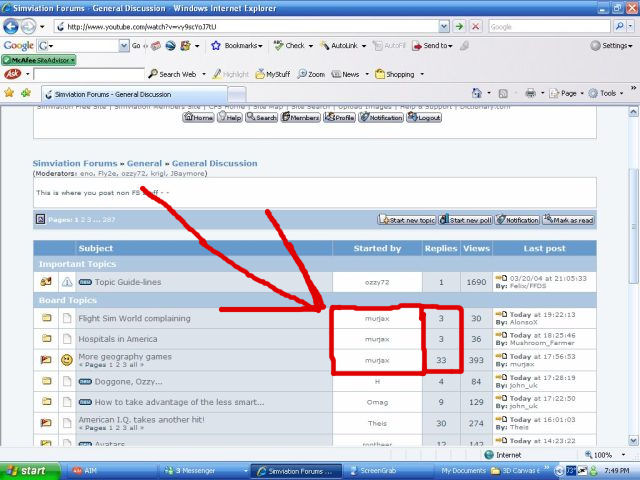Open 'Flight Sim World complaining' topic
The width and height of the screenshot is (640, 480).
(x=134, y=319)
